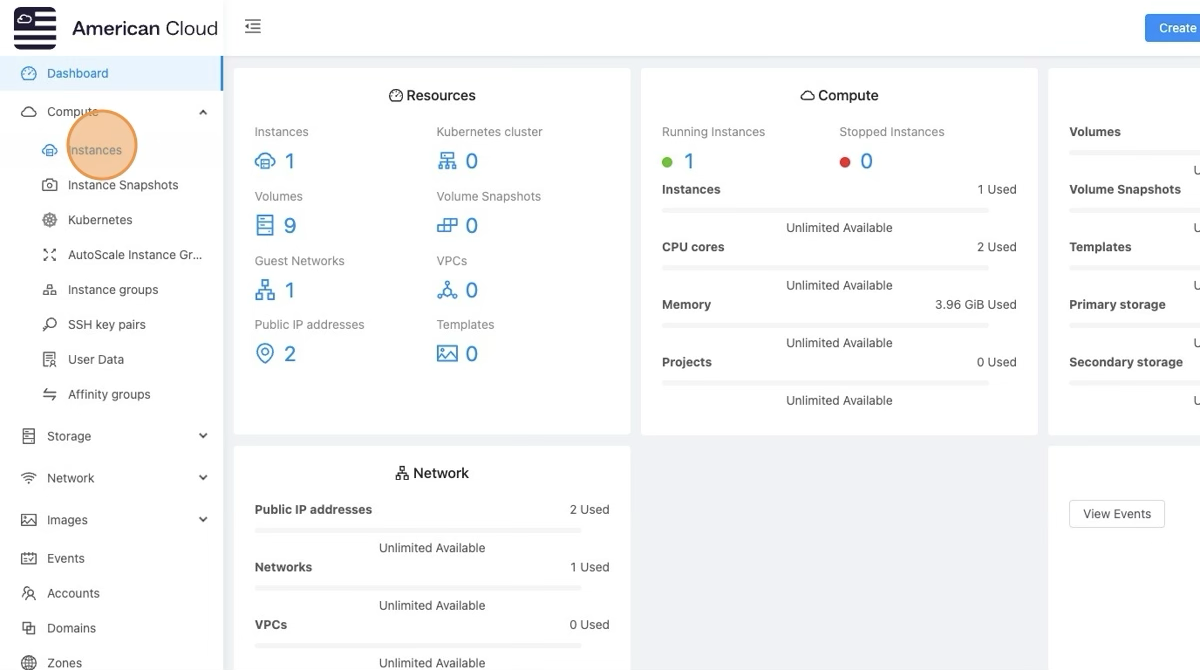Collapse the Compute menu section
This screenshot has width=1200, height=670.
pos(203,112)
